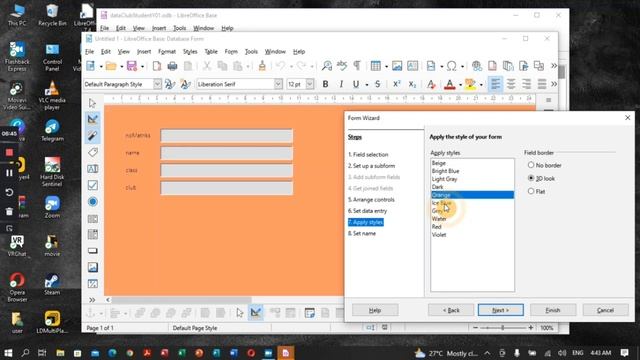Click the Insert Image icon
Screen dimensions: 640x360
click(x=397, y=66)
